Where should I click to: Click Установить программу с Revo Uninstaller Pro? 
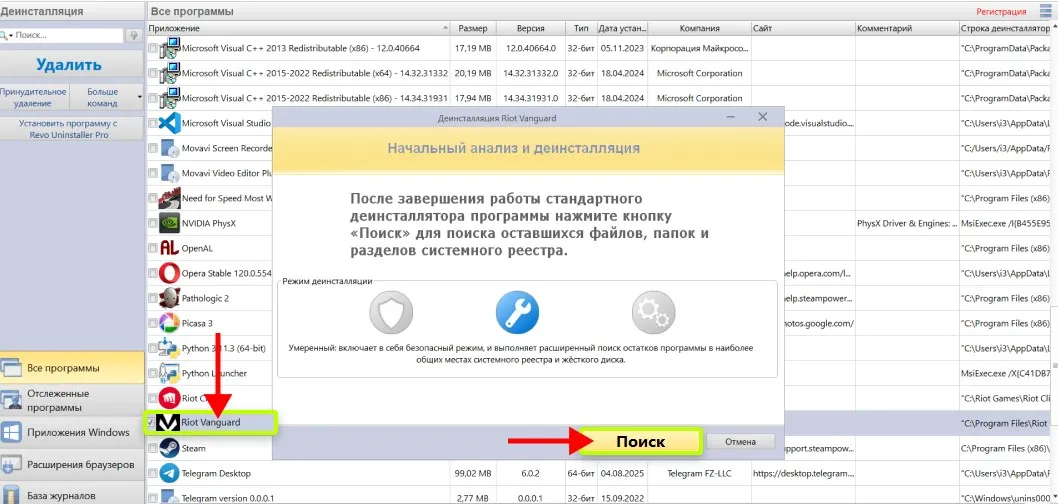(72, 129)
